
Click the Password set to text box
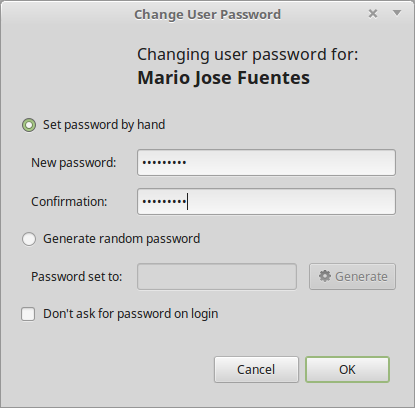pos(217,277)
